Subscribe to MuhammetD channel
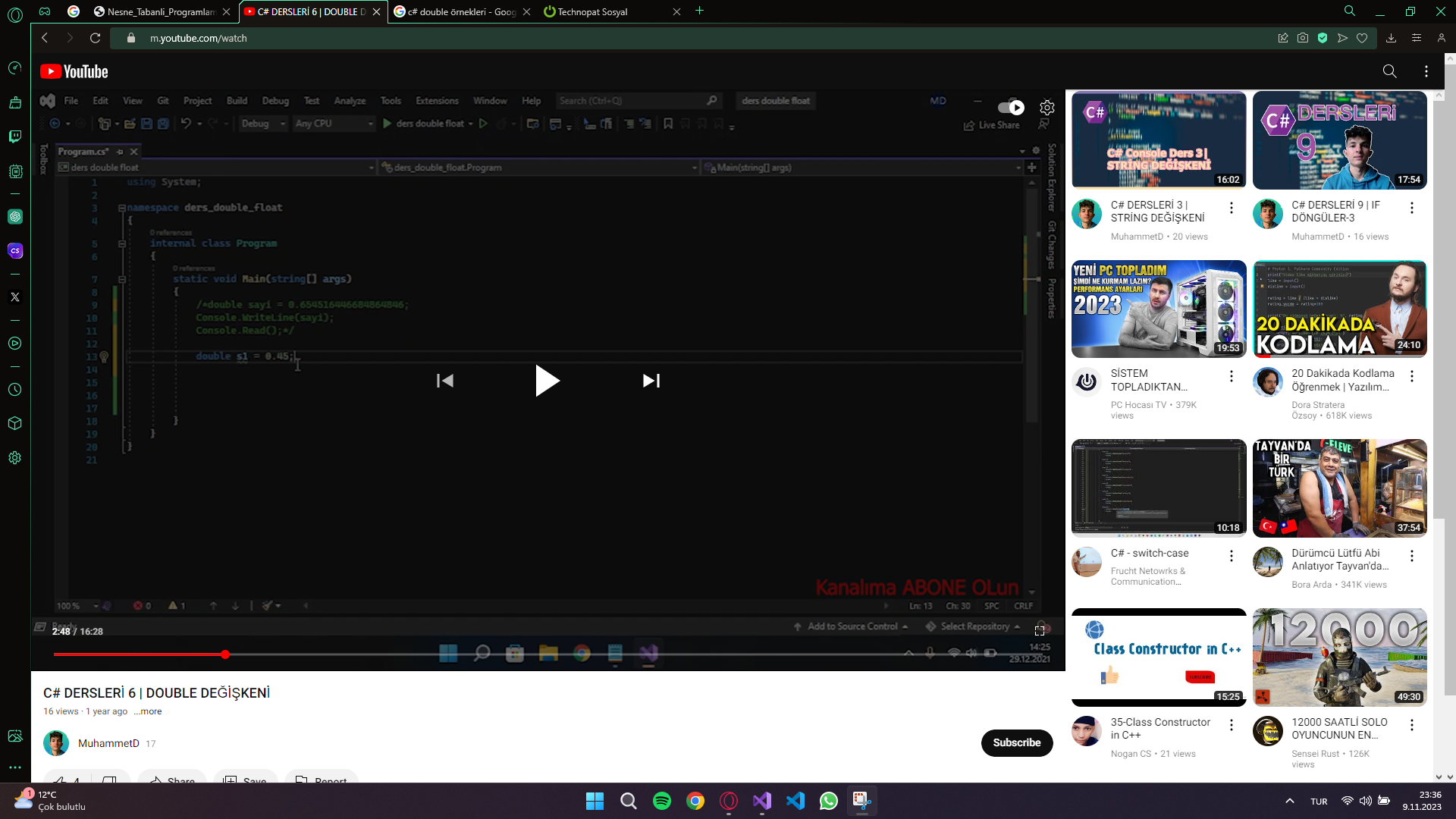The width and height of the screenshot is (1456, 819). click(x=1016, y=742)
